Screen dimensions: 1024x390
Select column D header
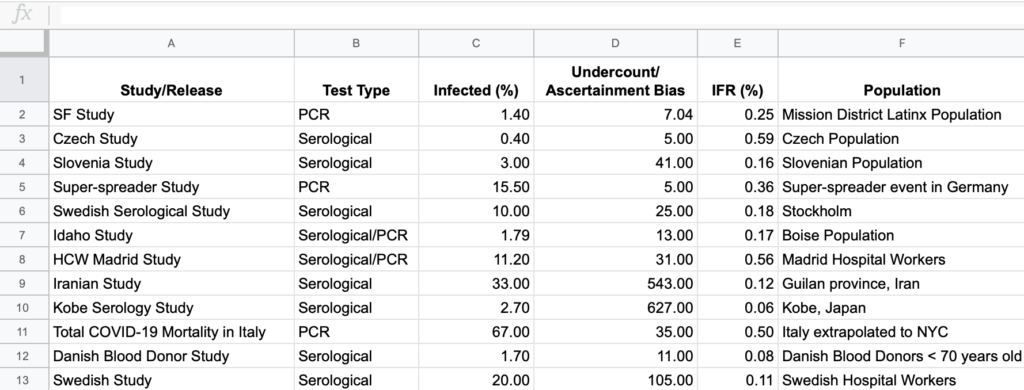(x=615, y=43)
